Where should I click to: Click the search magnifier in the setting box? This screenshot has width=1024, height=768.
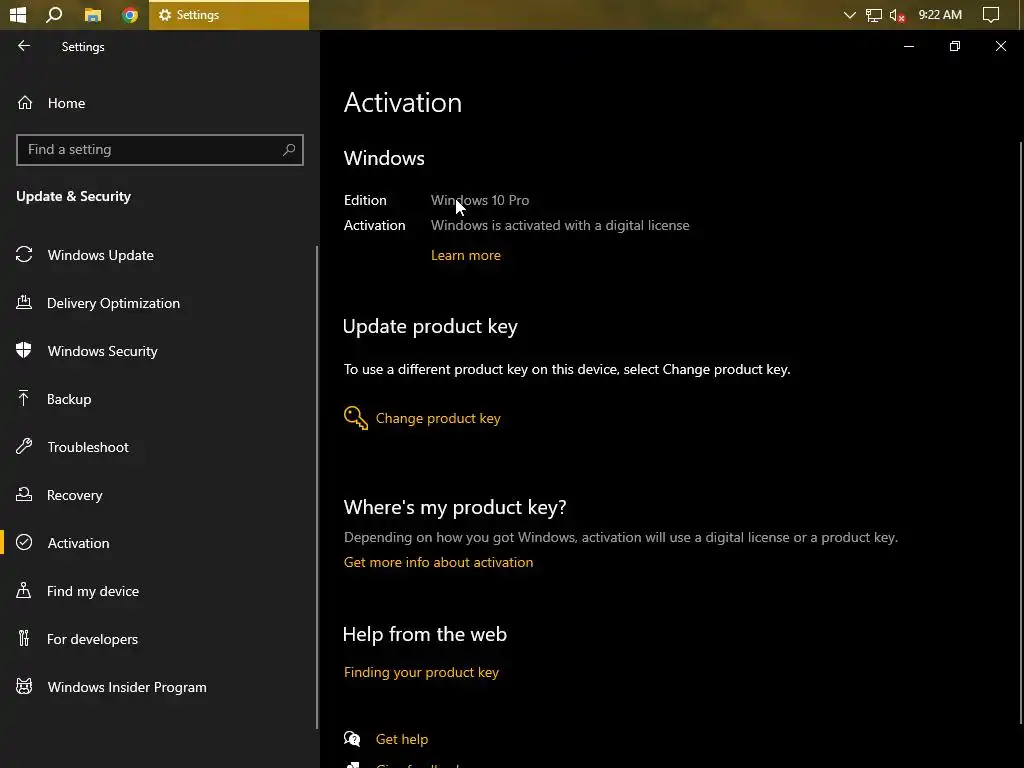tap(289, 150)
